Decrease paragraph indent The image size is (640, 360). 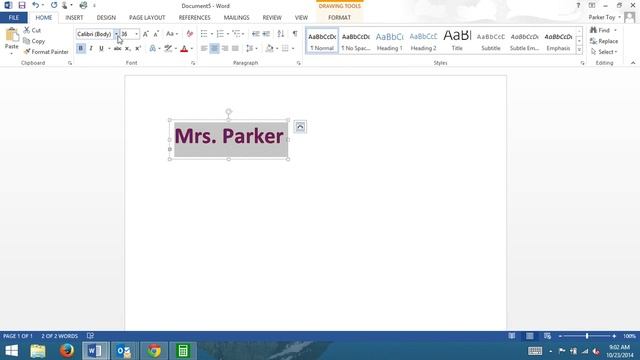[x=256, y=34]
